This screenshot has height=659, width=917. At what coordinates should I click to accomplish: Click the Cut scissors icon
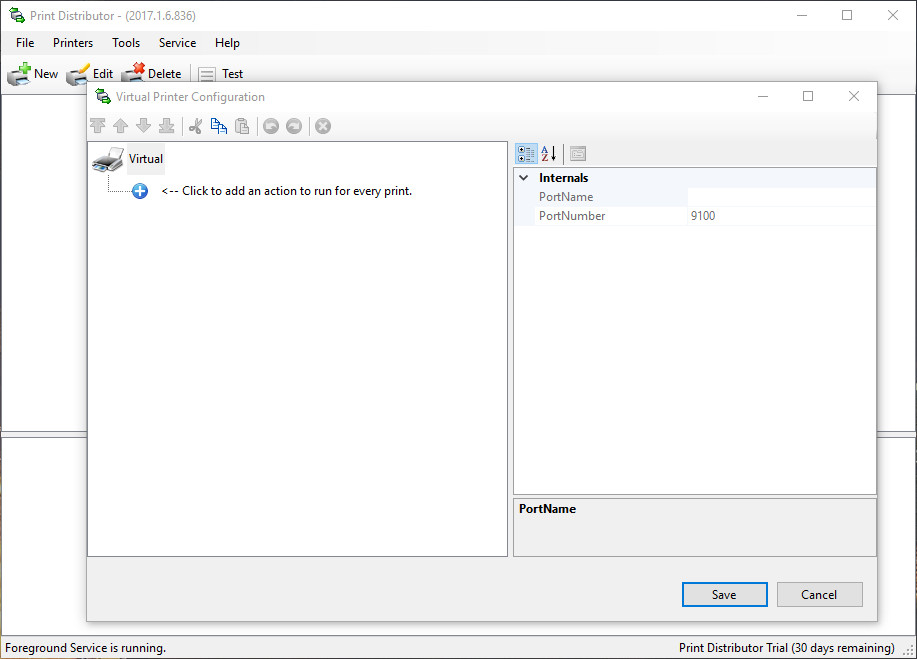coord(195,126)
